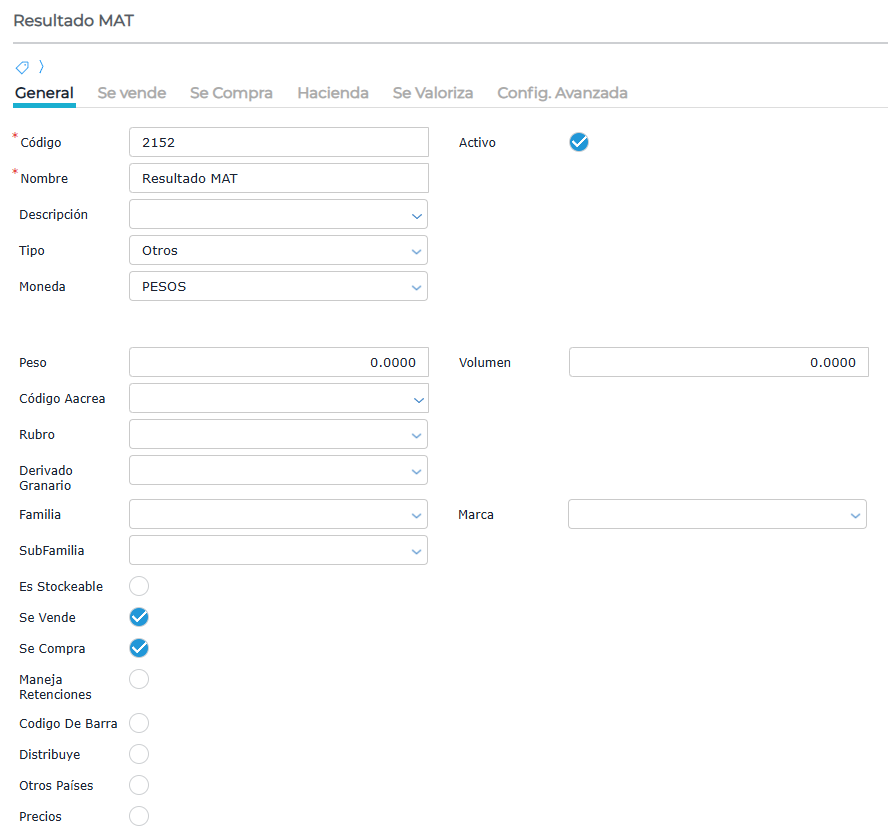Enable Maneja Retenciones checkbox
888x832 pixels.
(x=139, y=679)
